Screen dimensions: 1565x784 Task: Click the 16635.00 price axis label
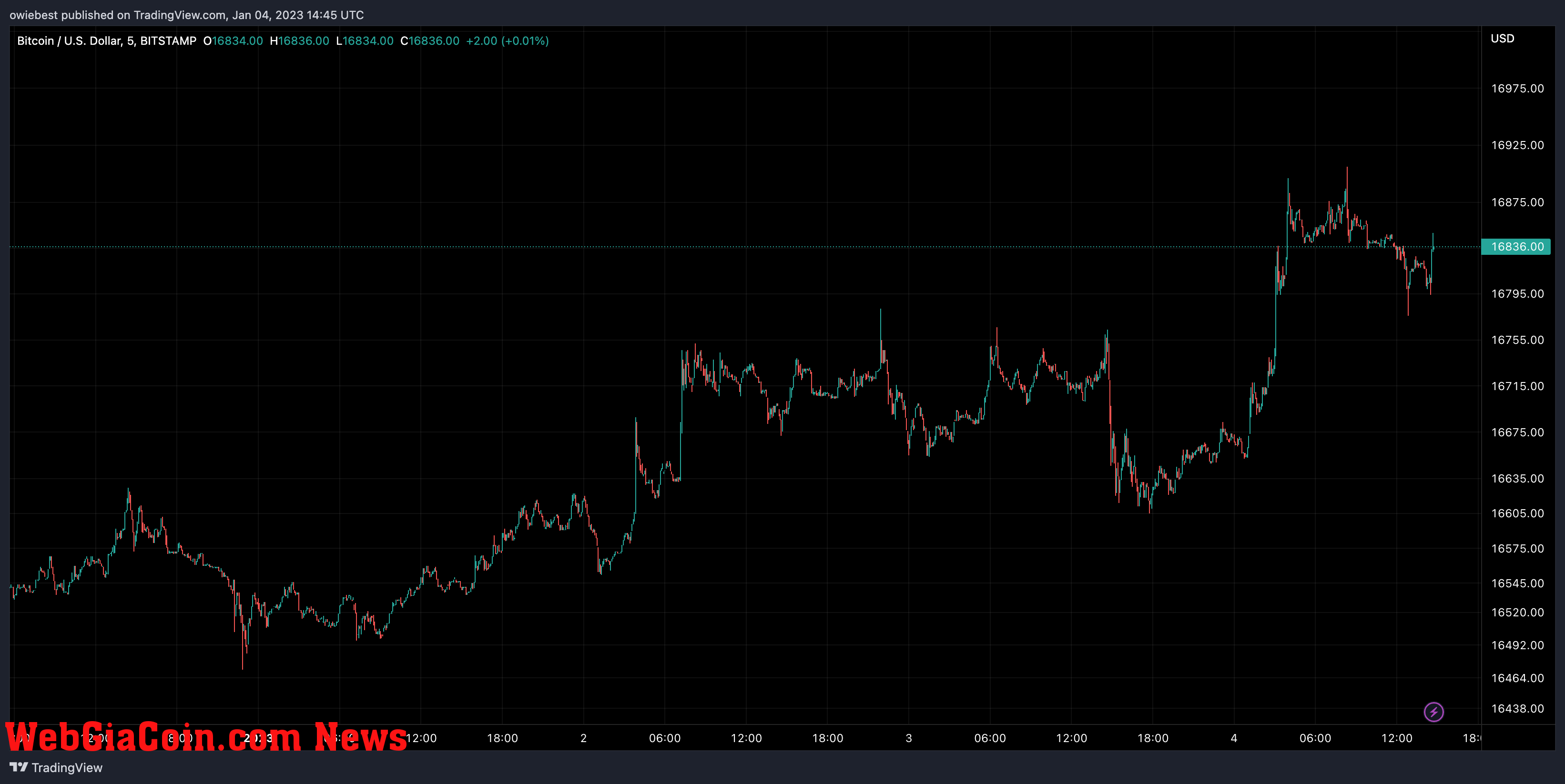pos(1517,479)
